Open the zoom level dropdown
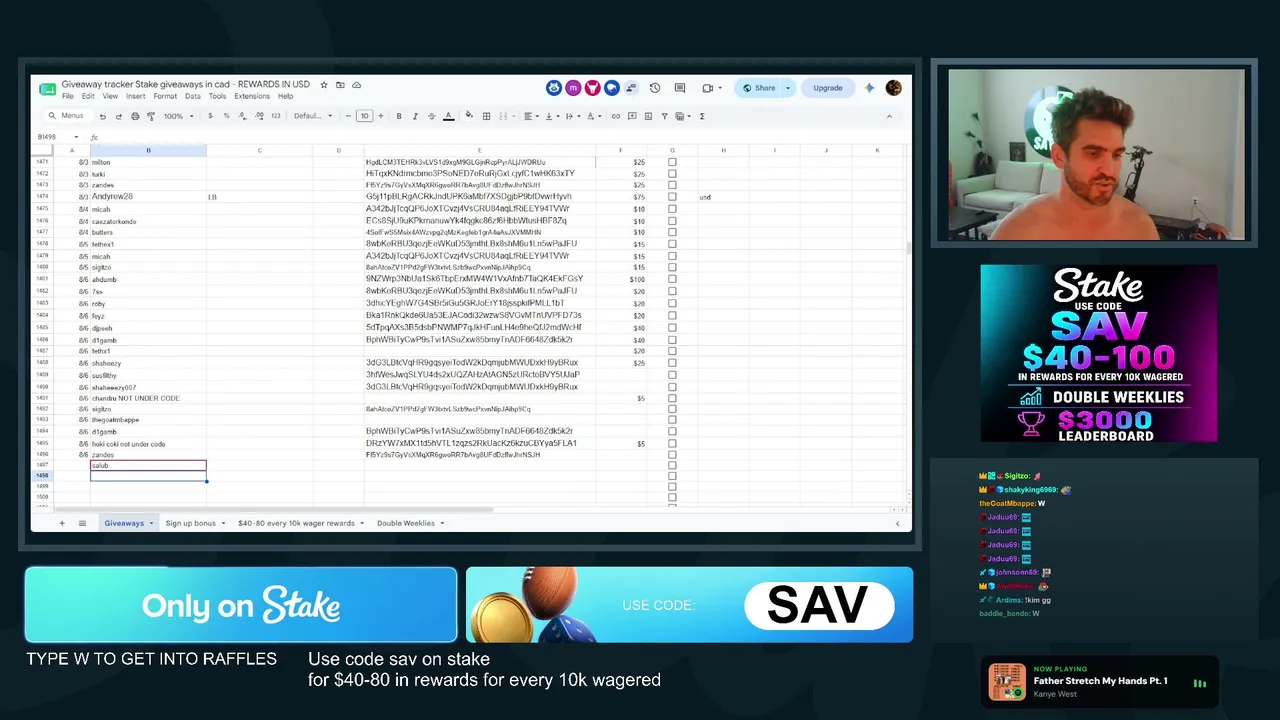Screen dimensions: 1280x720 [x=179, y=116]
